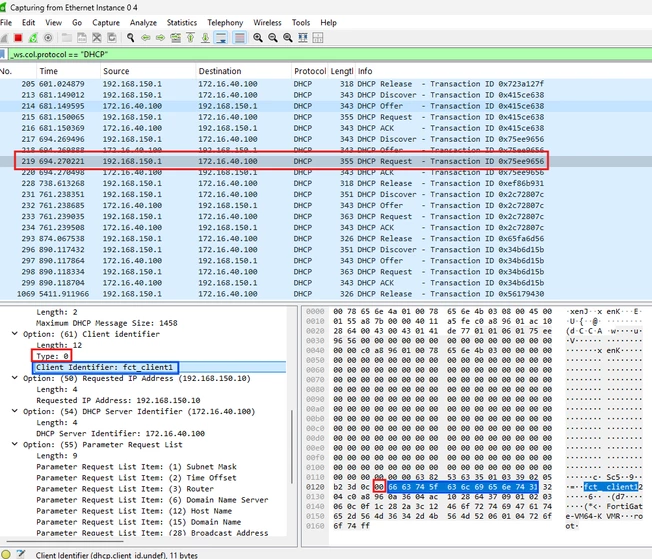The width and height of the screenshot is (652, 559).
Task: Go forward in packet history arrow
Action: (161, 38)
